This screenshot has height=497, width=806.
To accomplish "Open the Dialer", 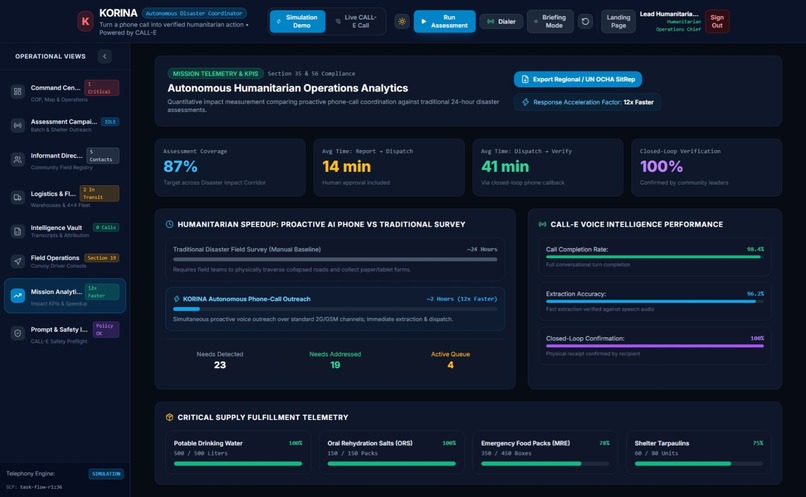I will coord(501,21).
